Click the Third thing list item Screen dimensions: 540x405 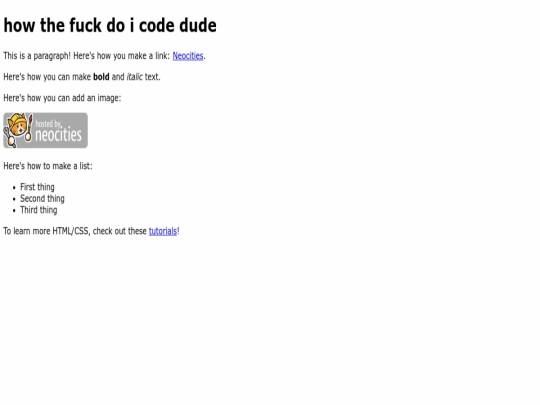click(39, 210)
